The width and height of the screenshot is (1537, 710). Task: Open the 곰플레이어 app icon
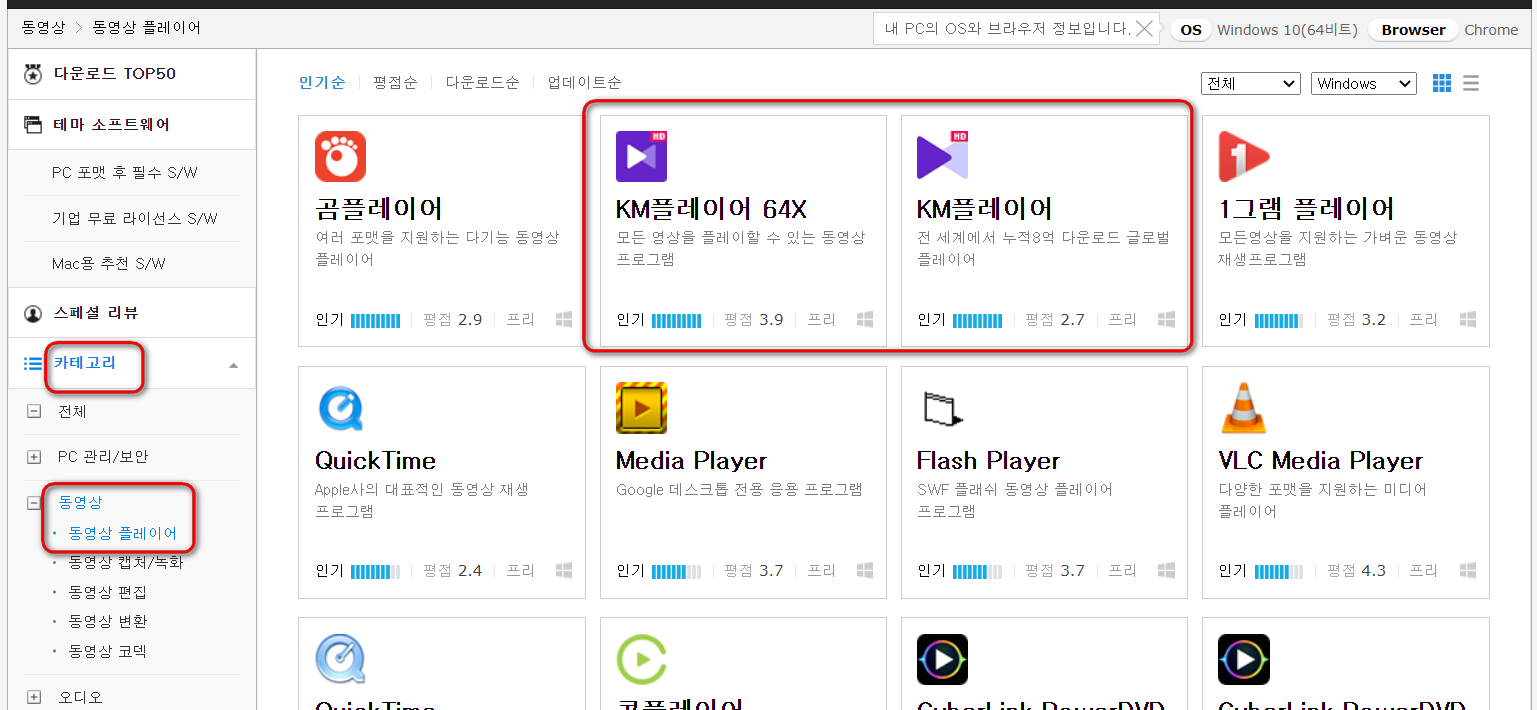tap(341, 157)
